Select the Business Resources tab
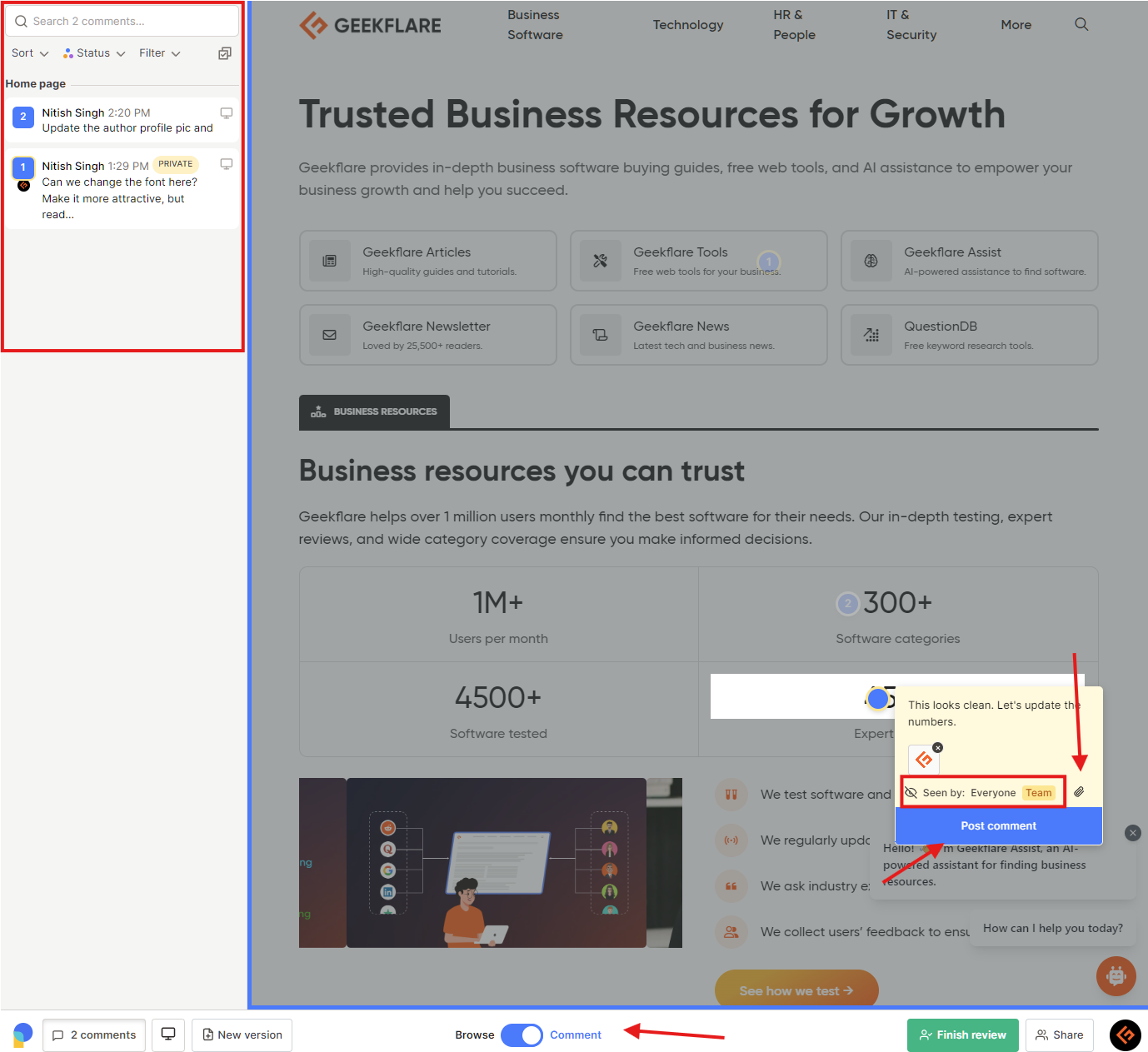The image size is (1148, 1052). (374, 411)
